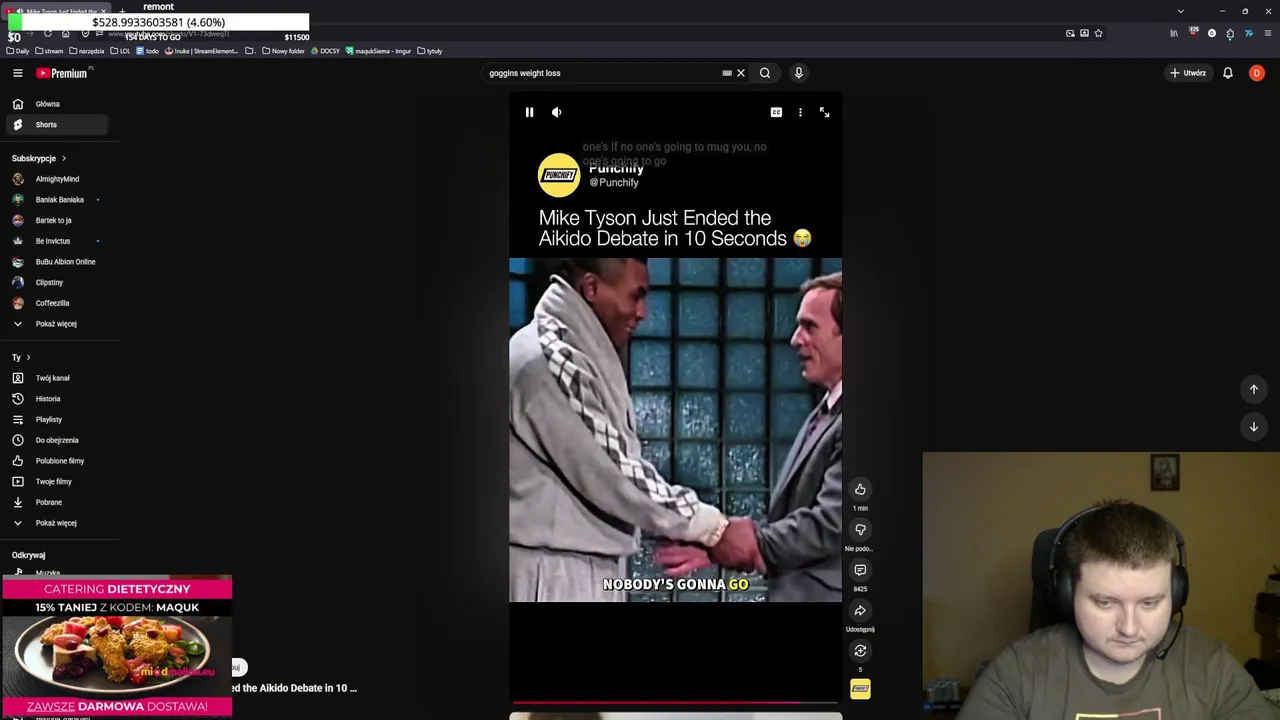Image resolution: width=1280 pixels, height=720 pixels.
Task: Seek using the Short's red progress bar
Action: click(676, 703)
